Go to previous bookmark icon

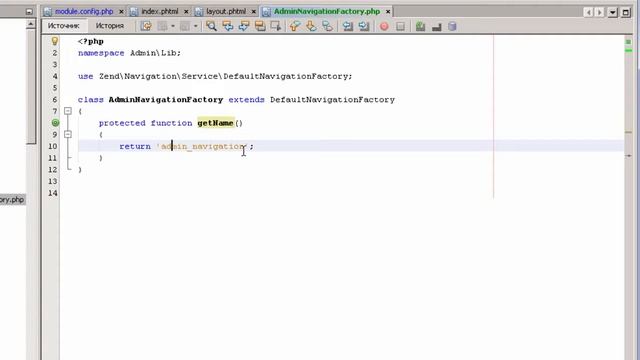295,26
